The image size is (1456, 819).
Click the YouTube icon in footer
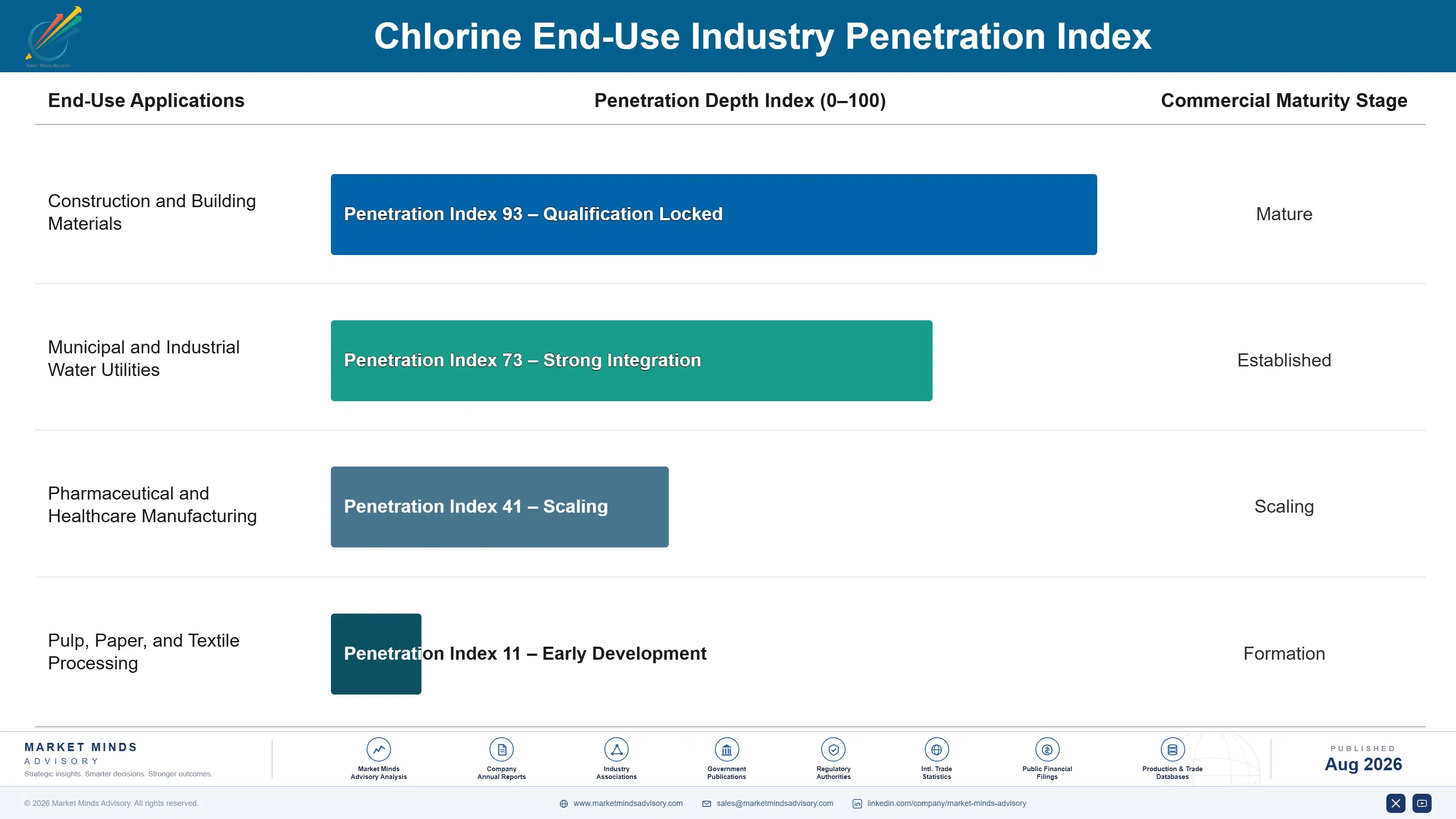pyautogui.click(x=1422, y=803)
